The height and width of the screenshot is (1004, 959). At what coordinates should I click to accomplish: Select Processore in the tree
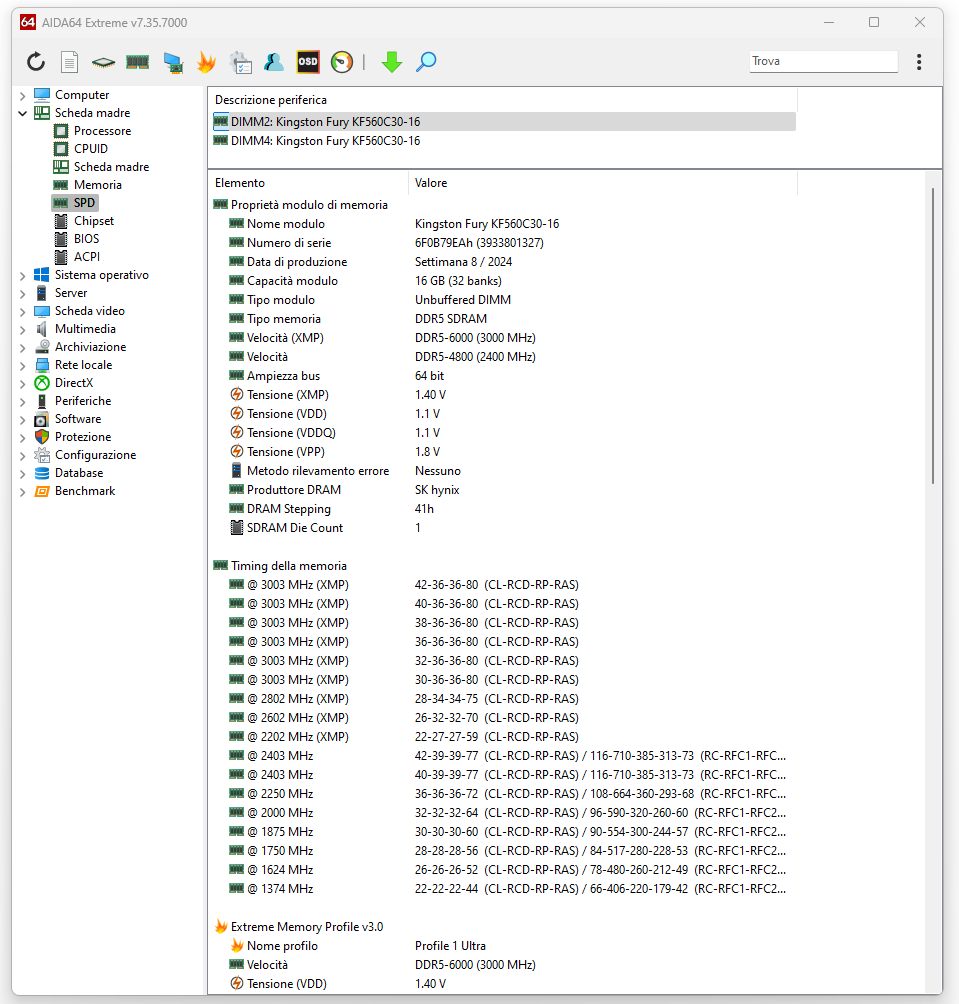(102, 131)
